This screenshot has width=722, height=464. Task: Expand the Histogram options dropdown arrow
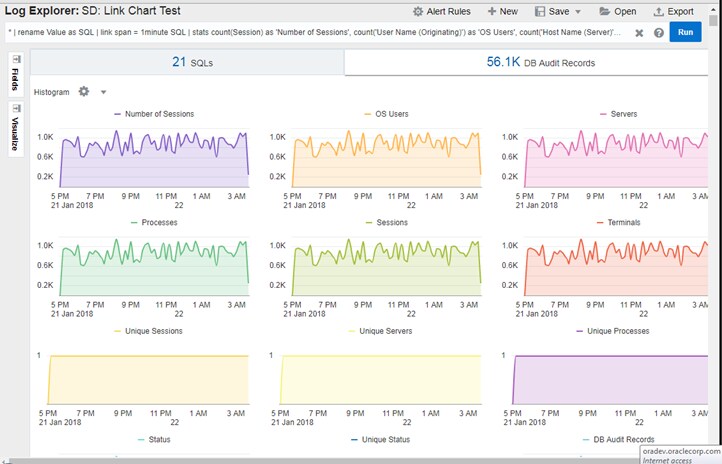[x=103, y=92]
